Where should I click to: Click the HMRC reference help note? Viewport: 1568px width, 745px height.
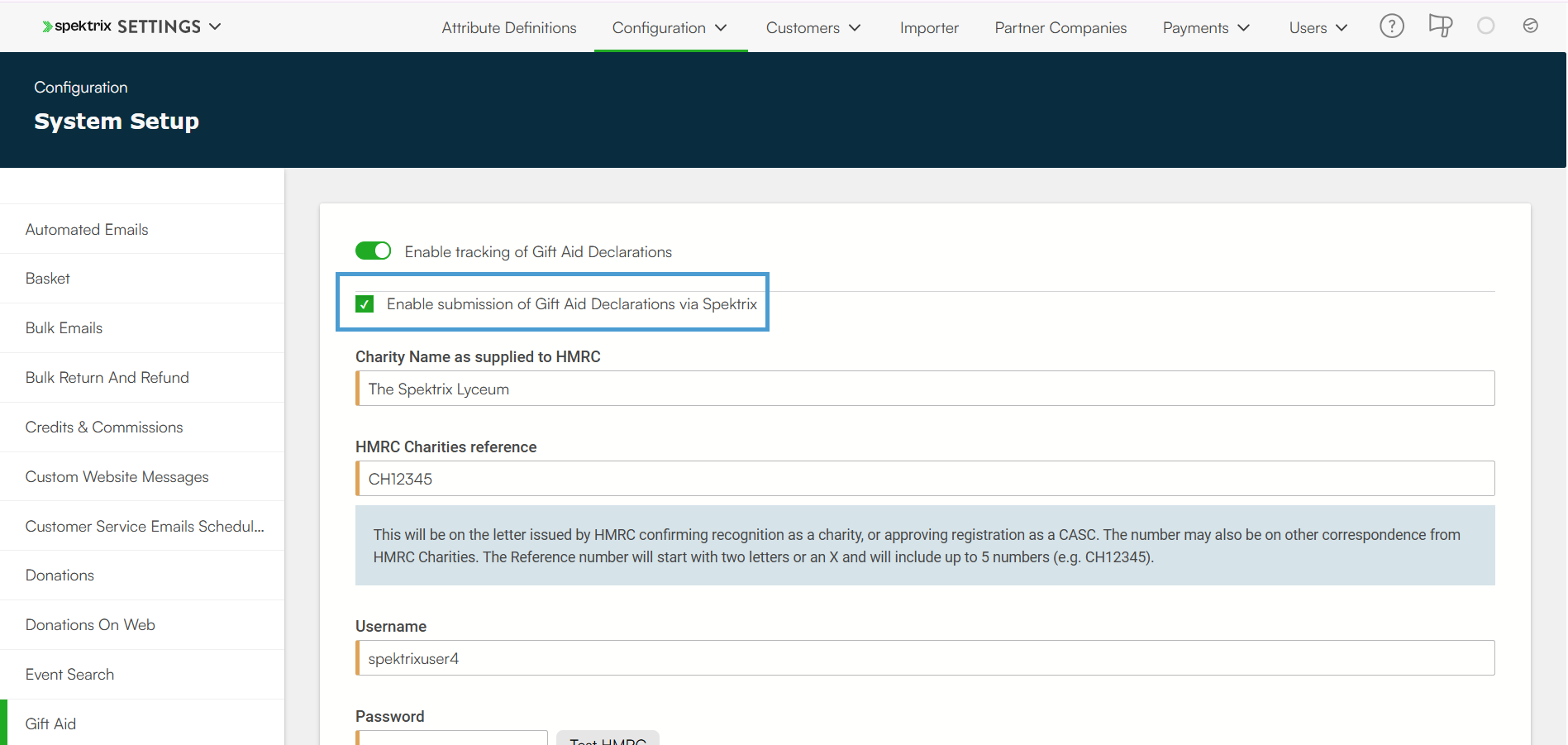point(925,546)
